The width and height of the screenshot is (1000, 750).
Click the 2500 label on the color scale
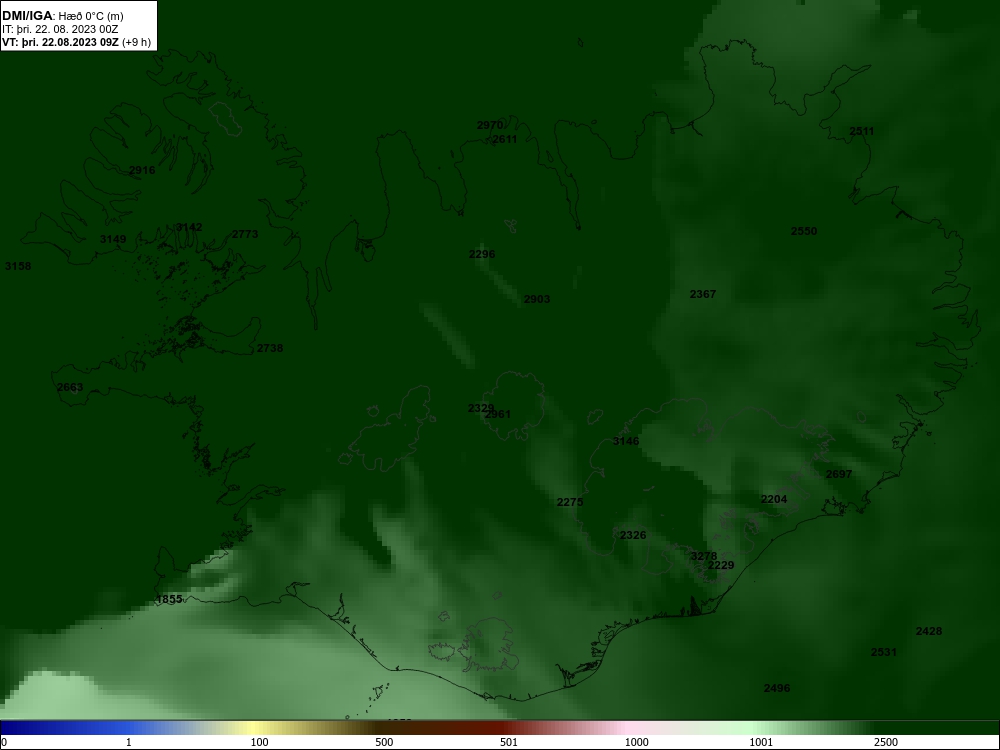point(886,742)
